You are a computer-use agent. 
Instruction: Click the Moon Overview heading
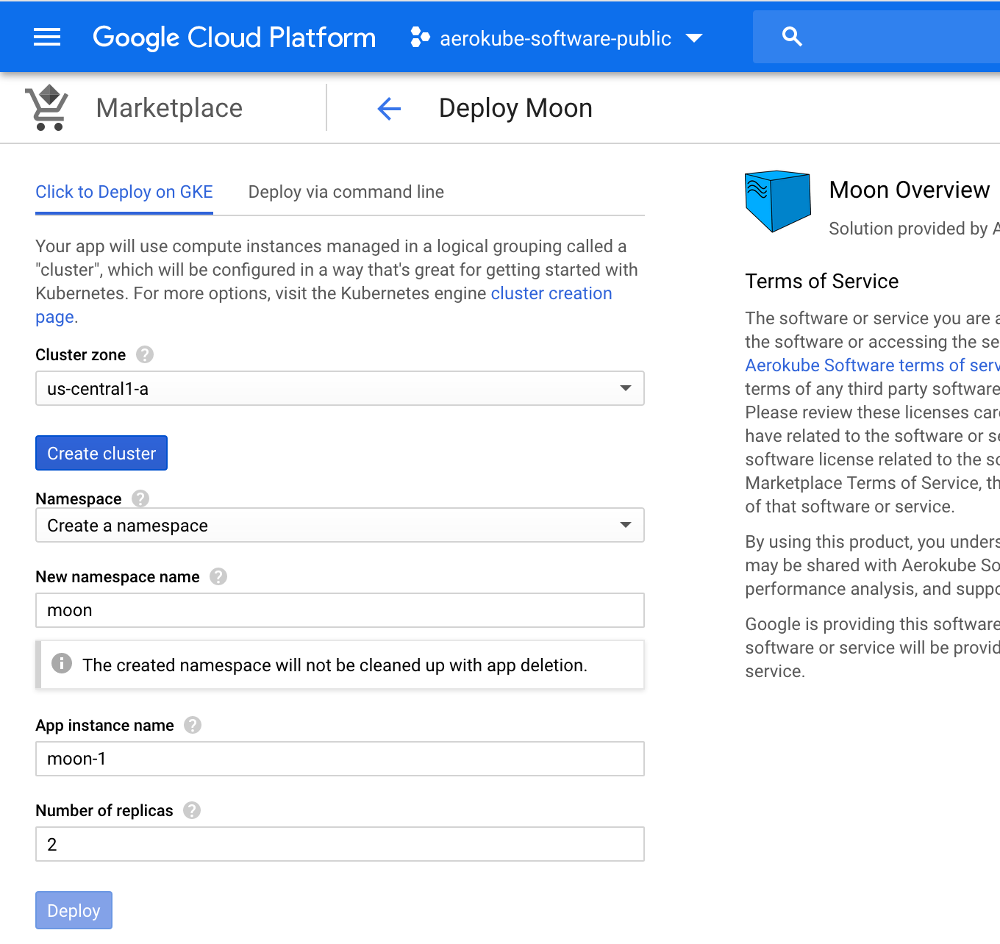tap(909, 190)
